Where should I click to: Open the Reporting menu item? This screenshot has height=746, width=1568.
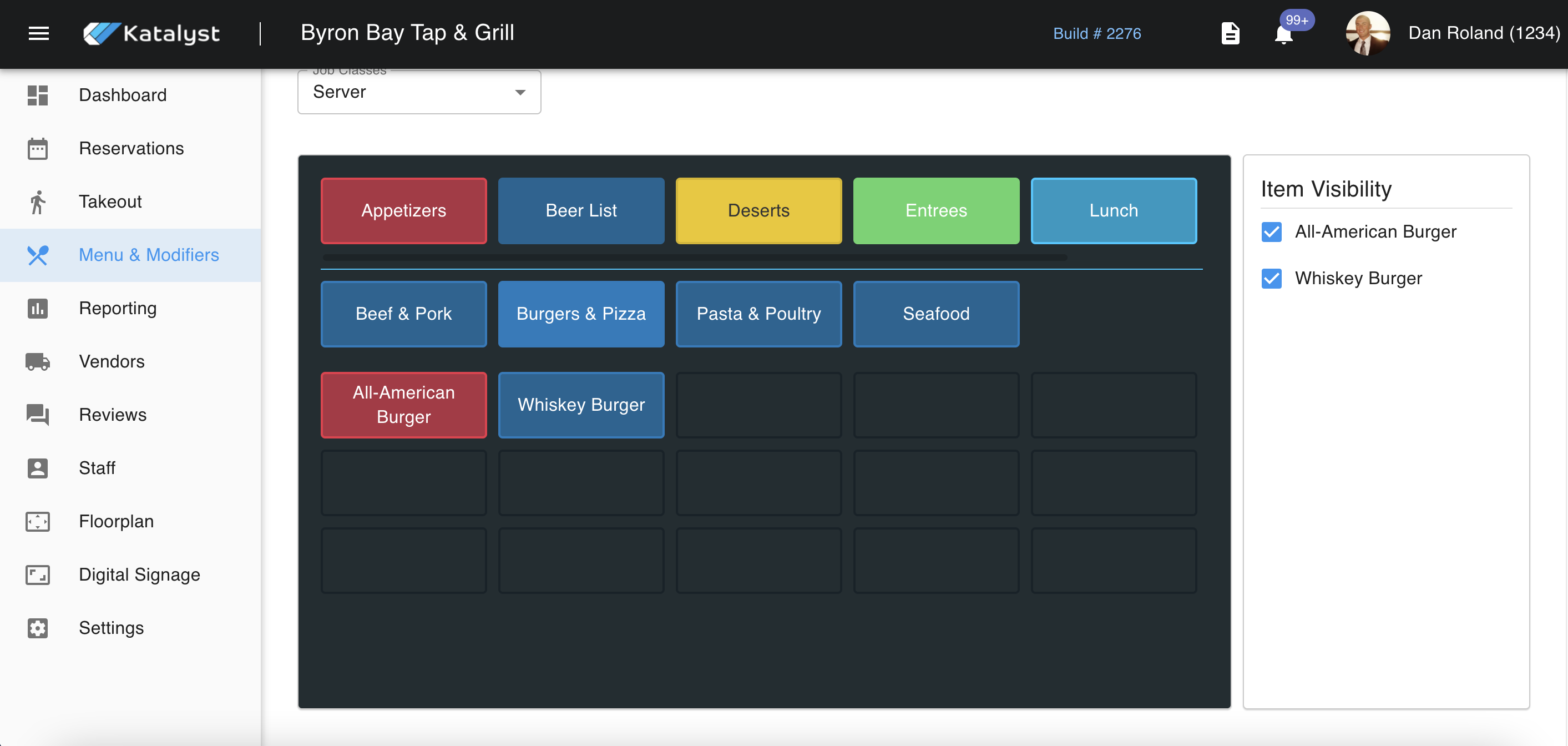tap(118, 308)
